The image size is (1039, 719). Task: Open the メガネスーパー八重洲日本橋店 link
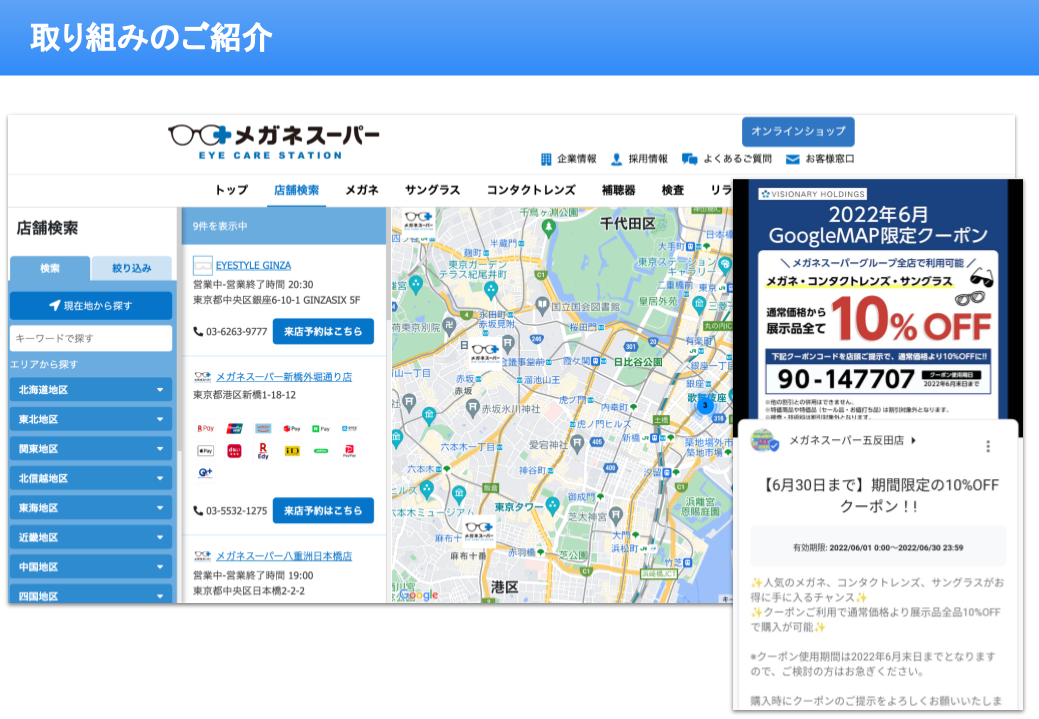click(284, 556)
